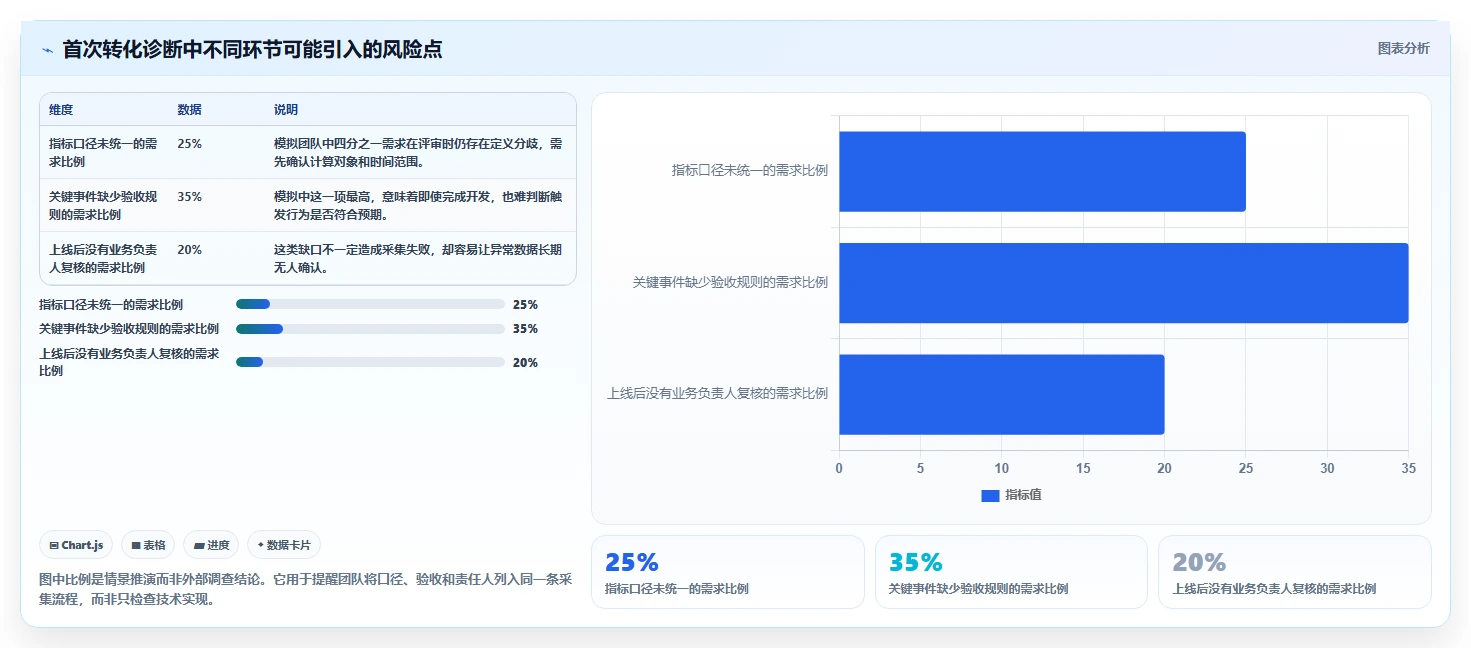Image resolution: width=1471 pixels, height=648 pixels.
Task: Select the 进度 tag chip
Action: tap(211, 545)
